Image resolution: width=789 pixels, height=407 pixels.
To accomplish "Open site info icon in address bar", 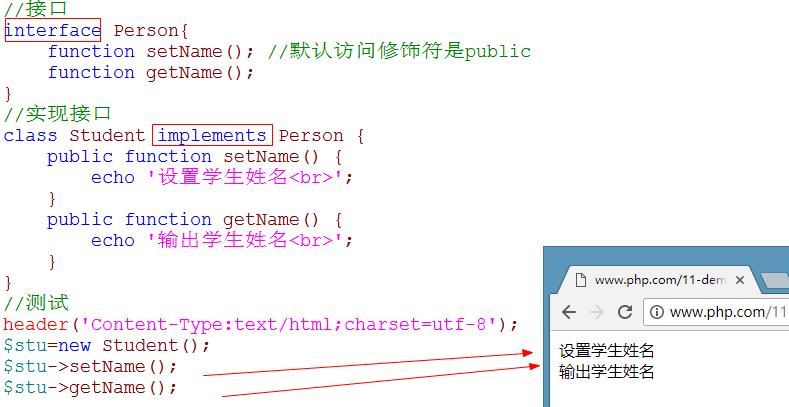I will (659, 312).
